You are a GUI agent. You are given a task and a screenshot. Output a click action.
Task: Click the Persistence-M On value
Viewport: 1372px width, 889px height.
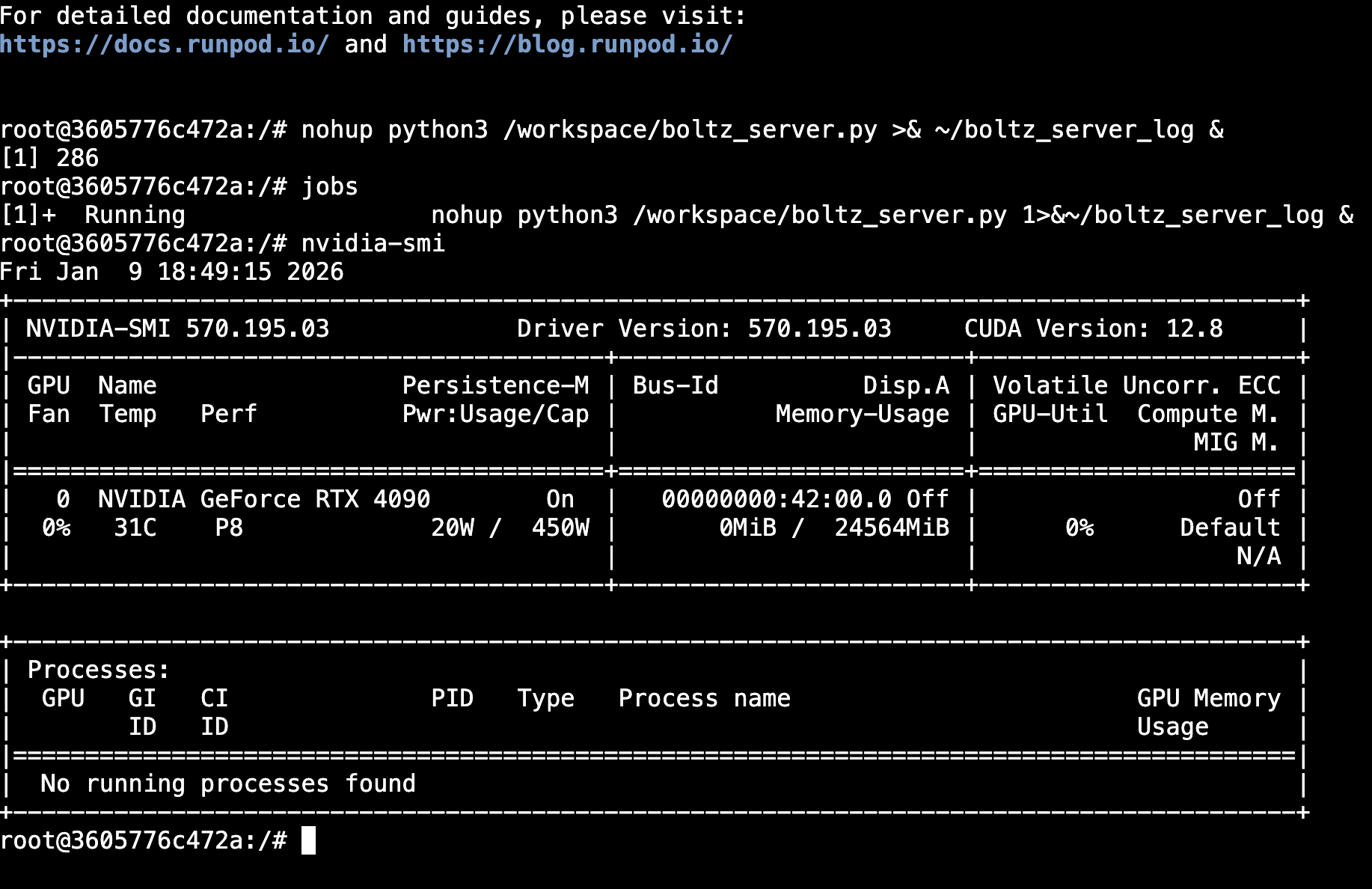tap(560, 499)
